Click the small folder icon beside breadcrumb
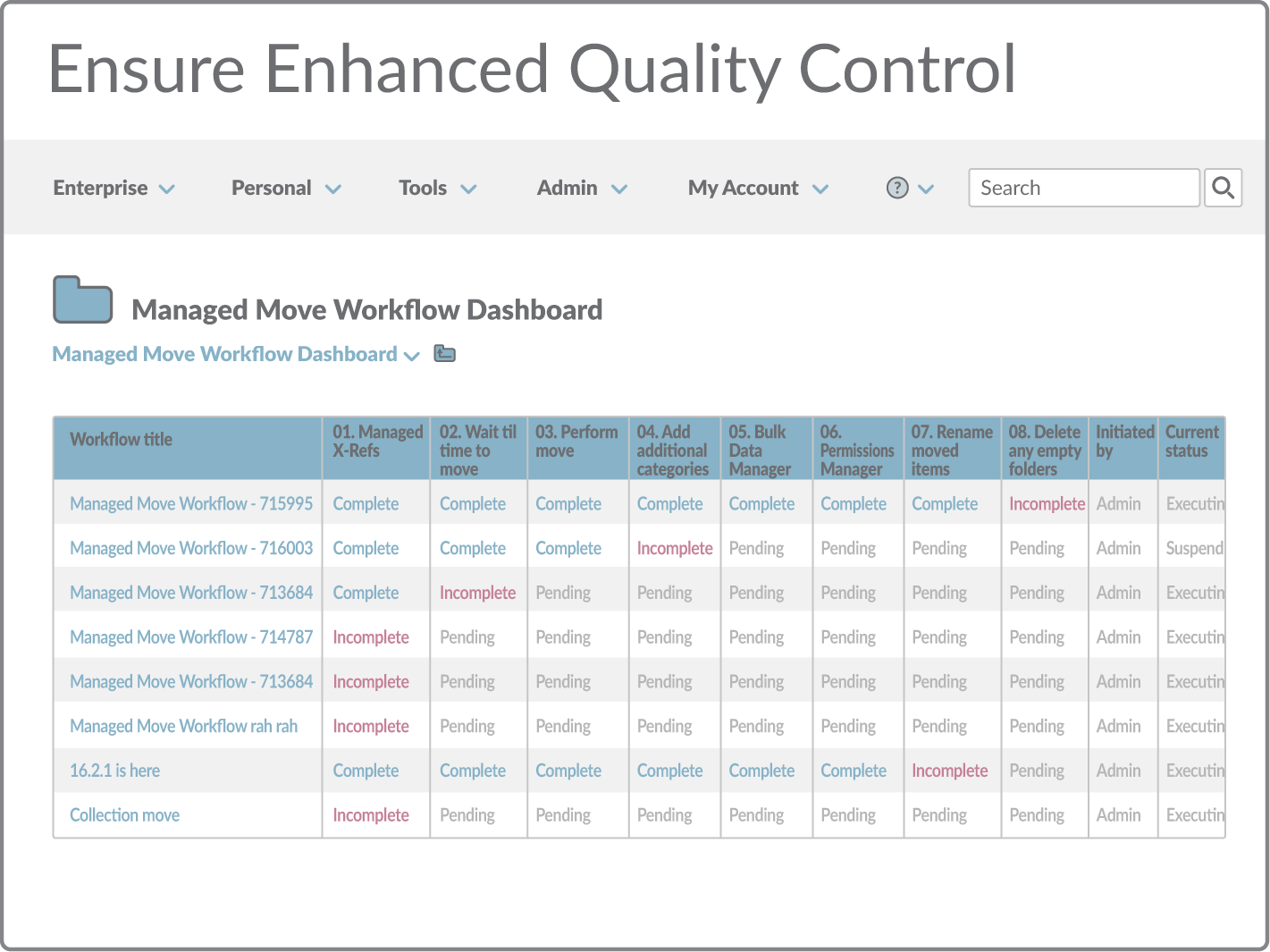The height and width of the screenshot is (952, 1270). point(444,354)
